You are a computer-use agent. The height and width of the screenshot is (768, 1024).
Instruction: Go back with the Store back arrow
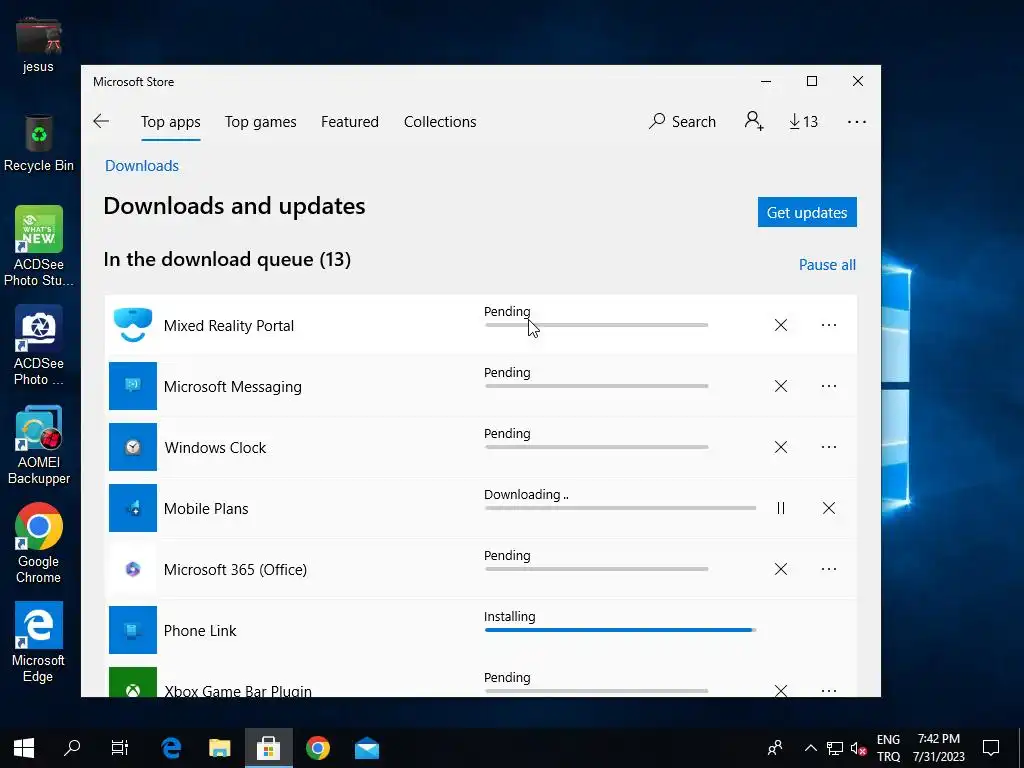point(101,121)
